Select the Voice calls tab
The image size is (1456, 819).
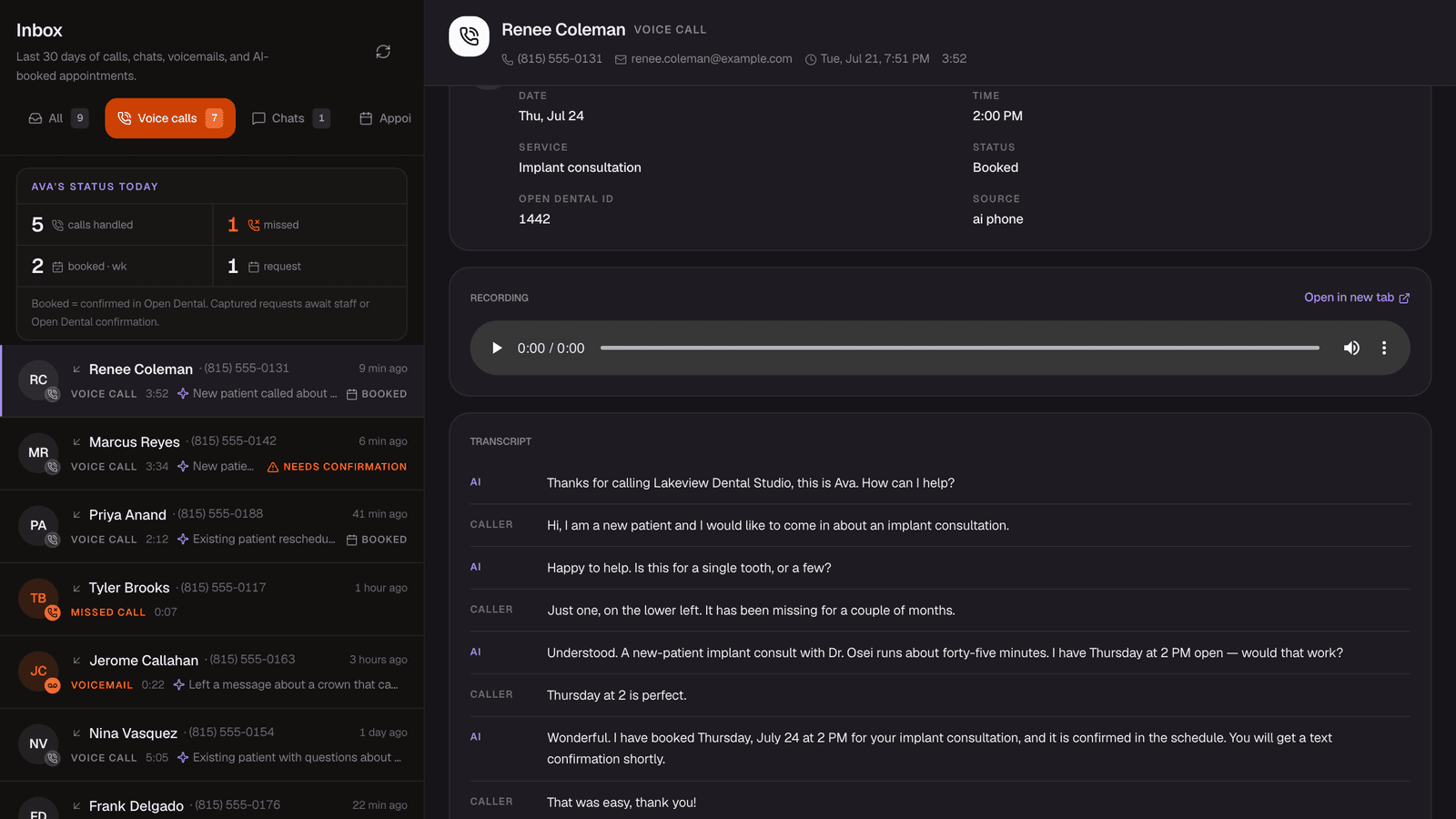[x=170, y=118]
